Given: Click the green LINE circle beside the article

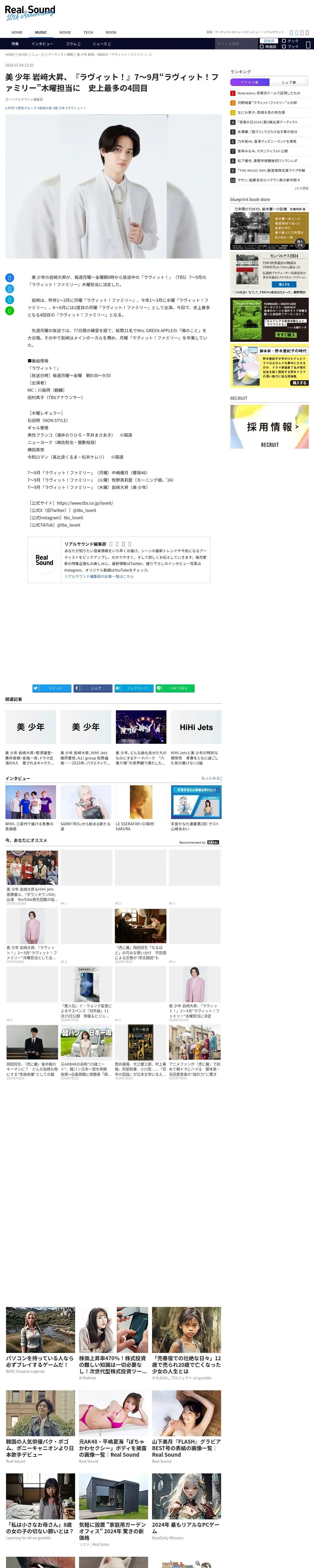Looking at the screenshot, I should [10, 310].
